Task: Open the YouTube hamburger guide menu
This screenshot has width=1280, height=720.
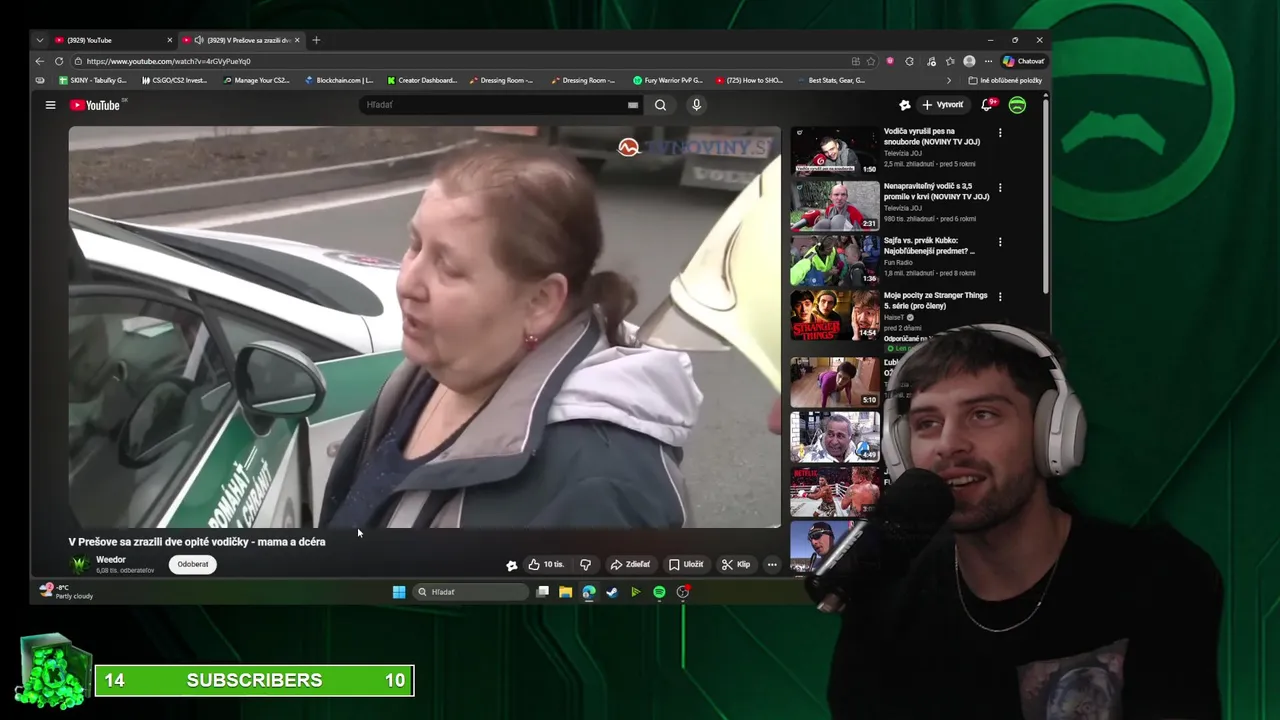Action: [50, 105]
